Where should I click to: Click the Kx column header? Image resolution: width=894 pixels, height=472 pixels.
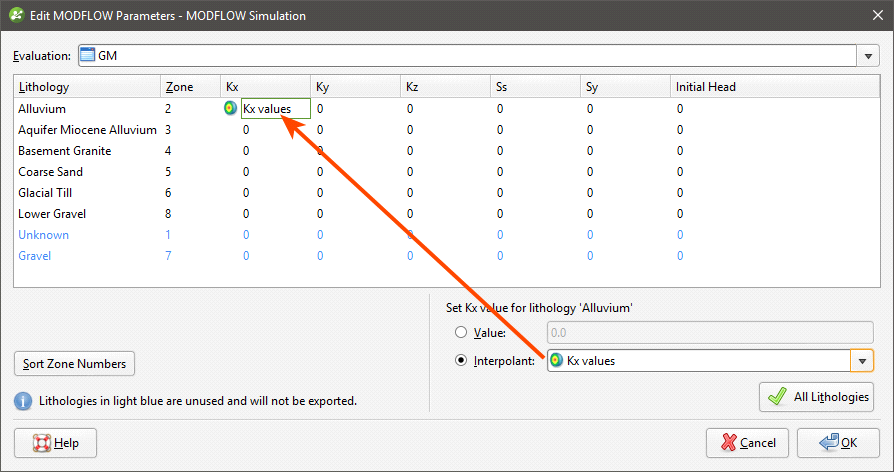click(266, 87)
